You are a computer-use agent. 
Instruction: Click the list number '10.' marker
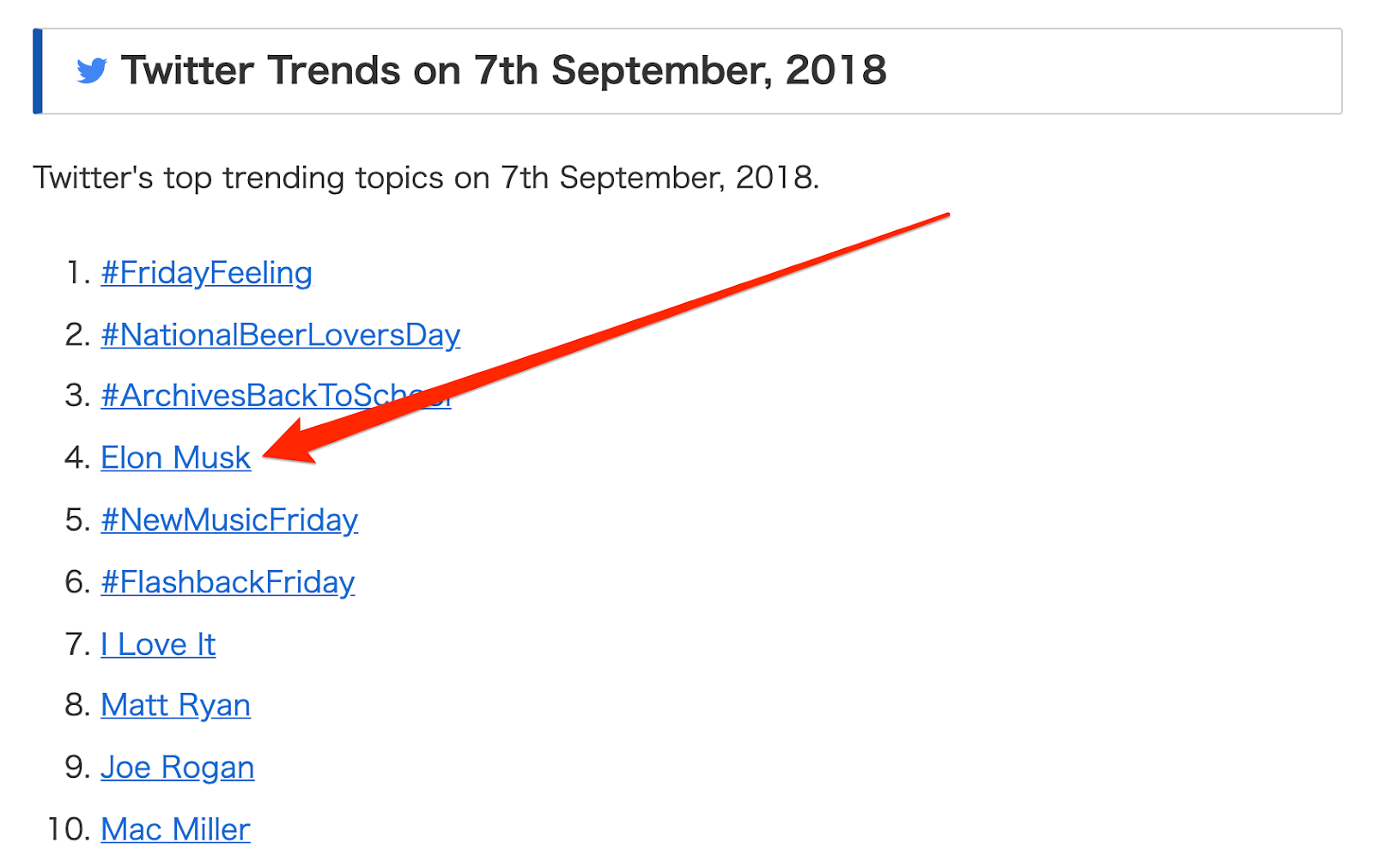click(69, 829)
